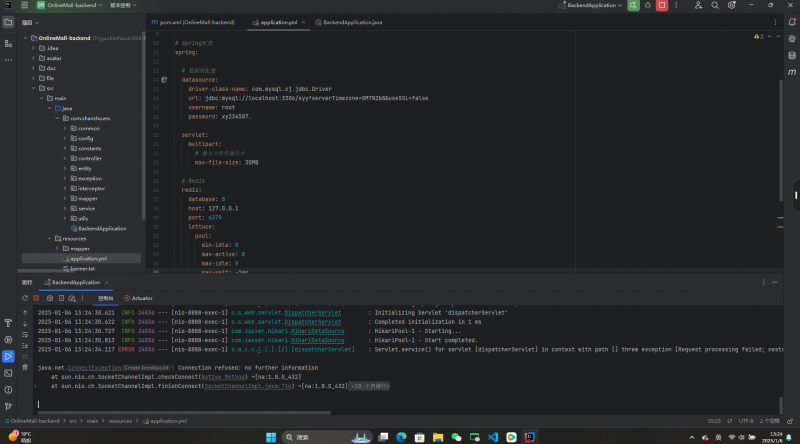Click the warnings indicator showing 2 problems

pos(758,37)
